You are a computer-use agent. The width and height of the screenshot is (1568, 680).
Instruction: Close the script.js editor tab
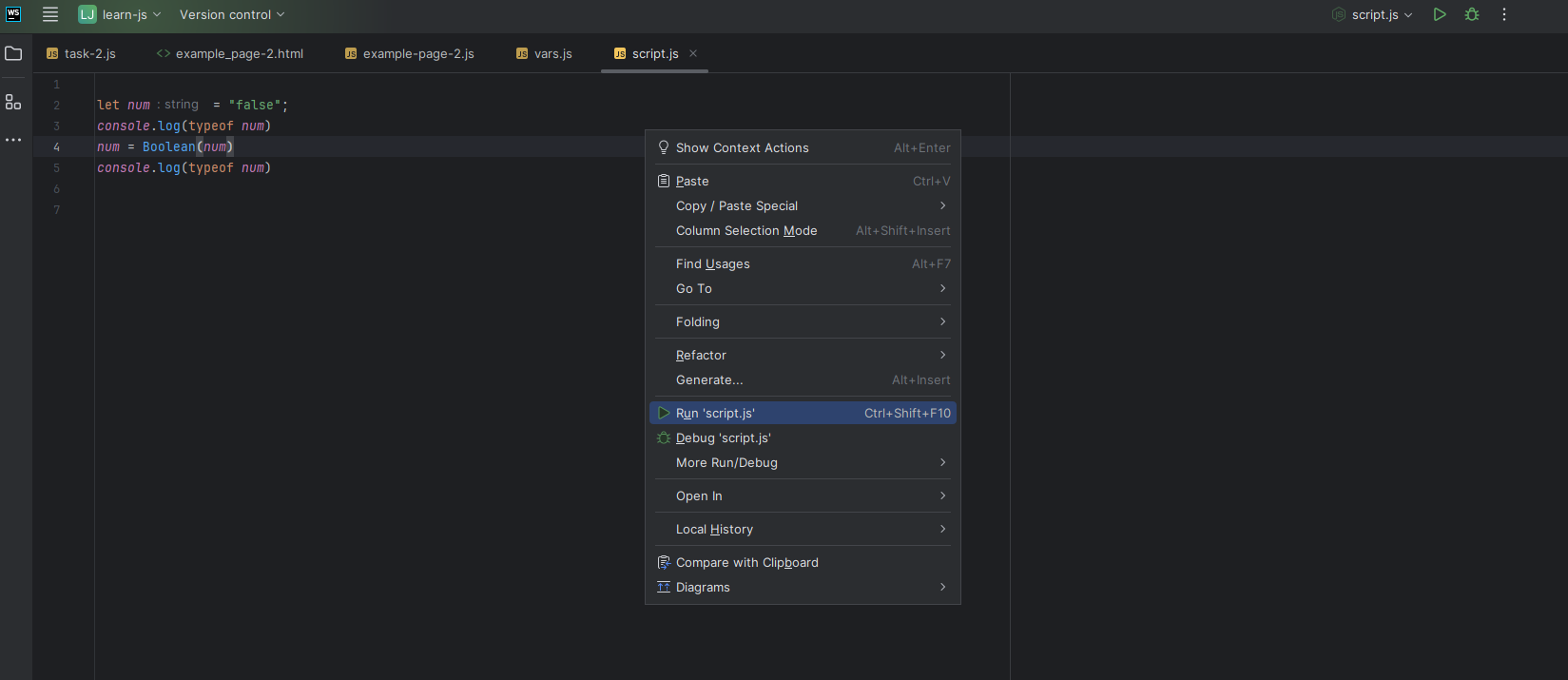point(693,53)
